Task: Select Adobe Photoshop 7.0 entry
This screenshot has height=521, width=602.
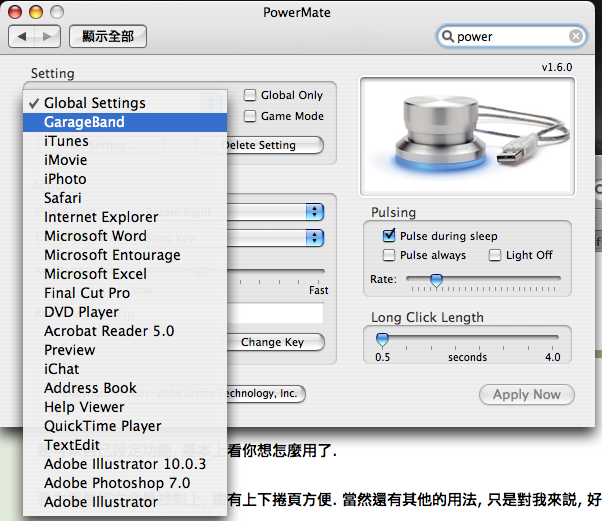Action: (125, 483)
